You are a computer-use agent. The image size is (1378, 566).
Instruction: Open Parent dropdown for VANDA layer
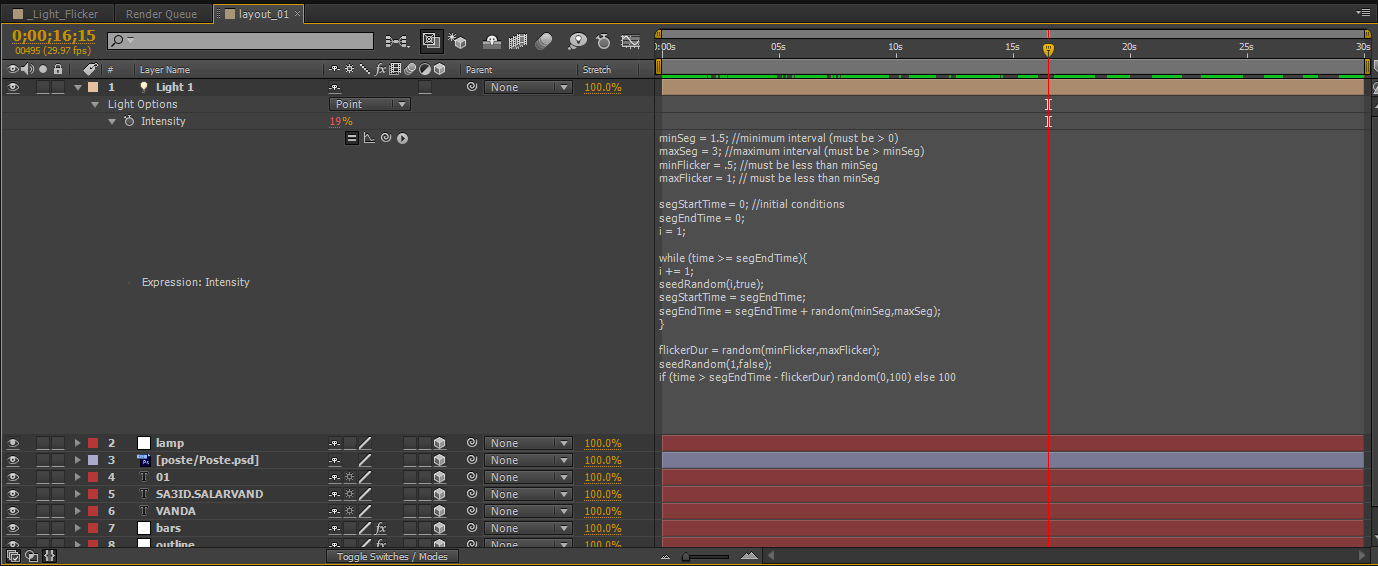pyautogui.click(x=528, y=511)
